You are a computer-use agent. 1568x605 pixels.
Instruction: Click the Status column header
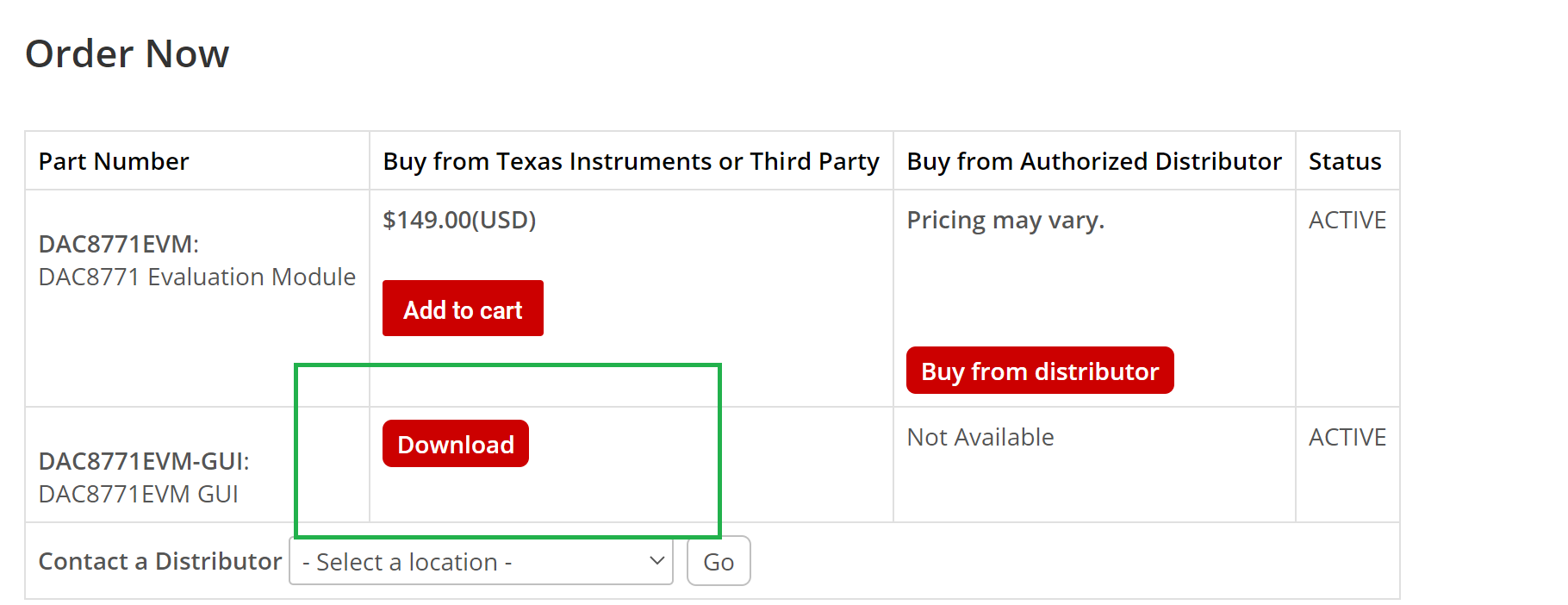point(1344,161)
